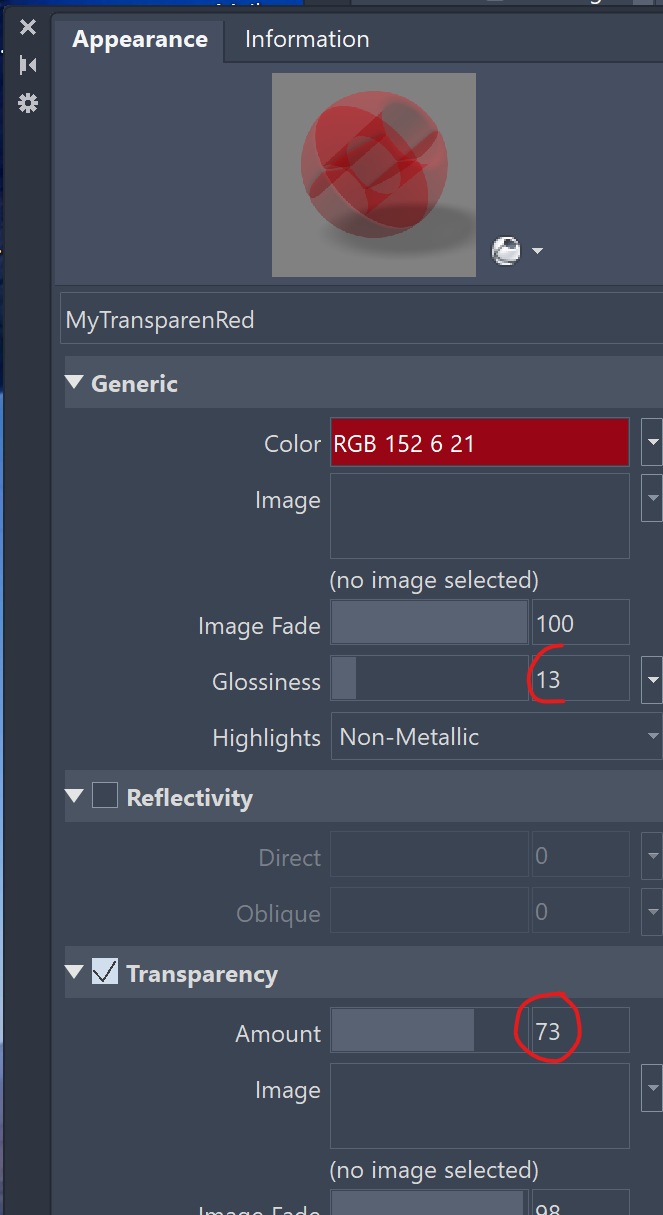
Task: Open the Glossiness options dropdown arrow
Action: tap(653, 678)
